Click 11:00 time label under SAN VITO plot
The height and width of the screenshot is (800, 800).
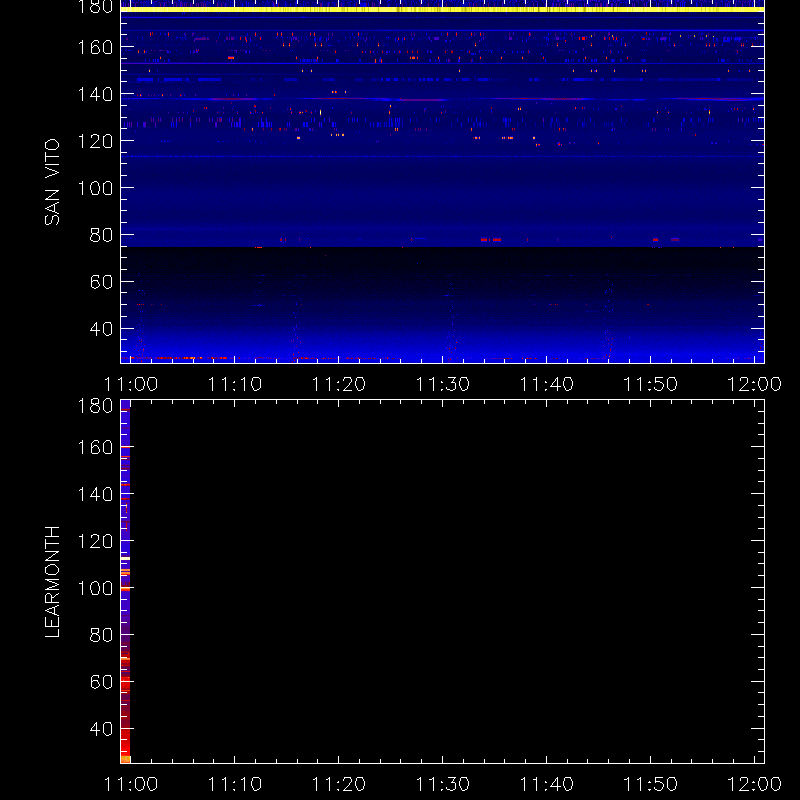click(131, 384)
